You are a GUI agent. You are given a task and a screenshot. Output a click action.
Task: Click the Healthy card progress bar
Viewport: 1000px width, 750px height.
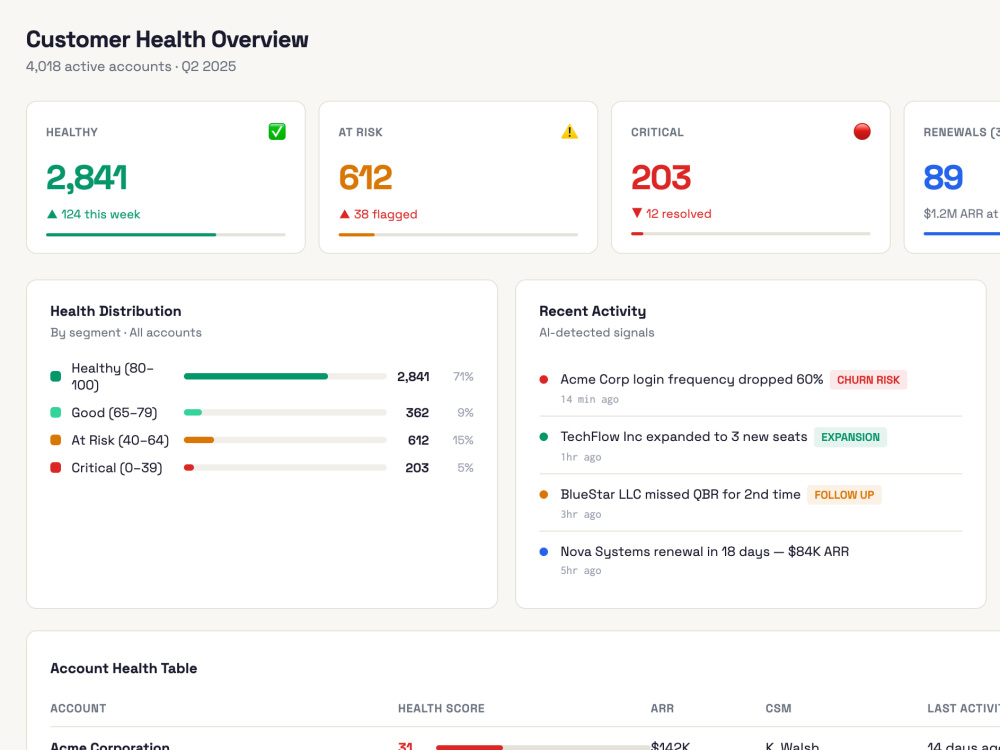(x=166, y=235)
